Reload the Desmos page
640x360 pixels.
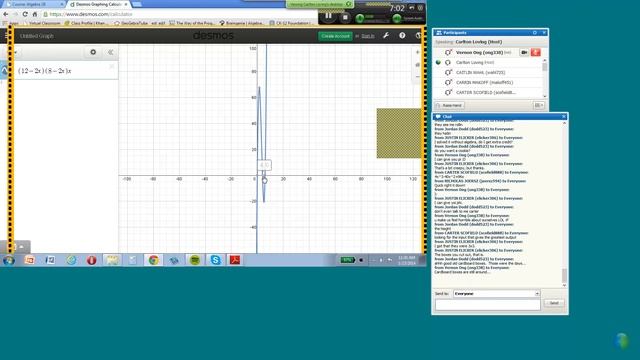(x=25, y=14)
